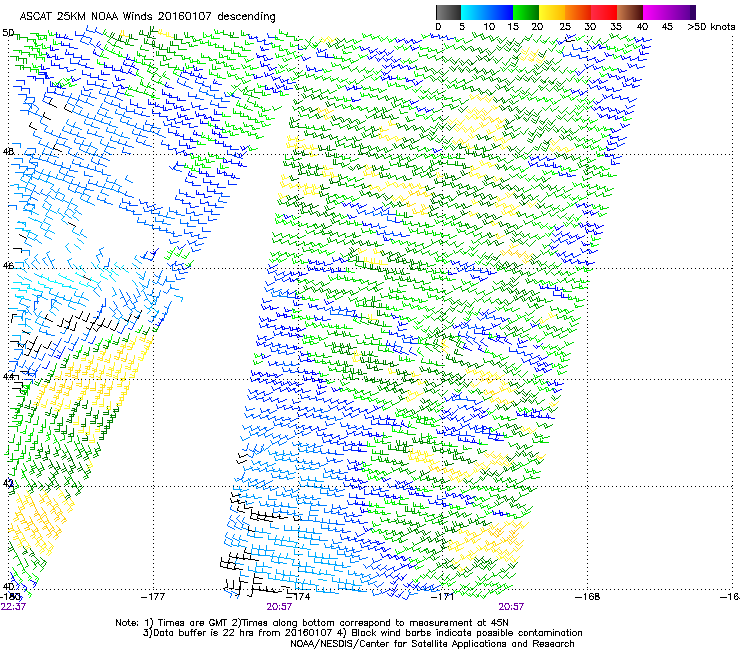Click the longitude label '-174'
This screenshot has height=650, width=740.
(x=298, y=596)
